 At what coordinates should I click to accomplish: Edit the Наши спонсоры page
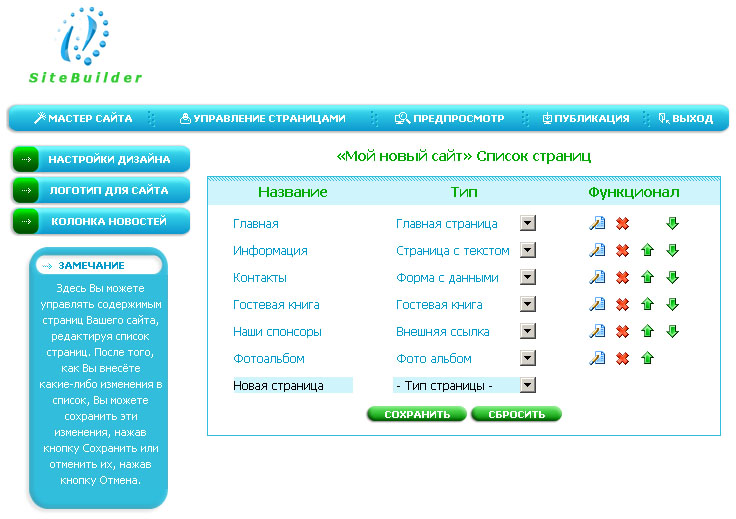coord(597,331)
